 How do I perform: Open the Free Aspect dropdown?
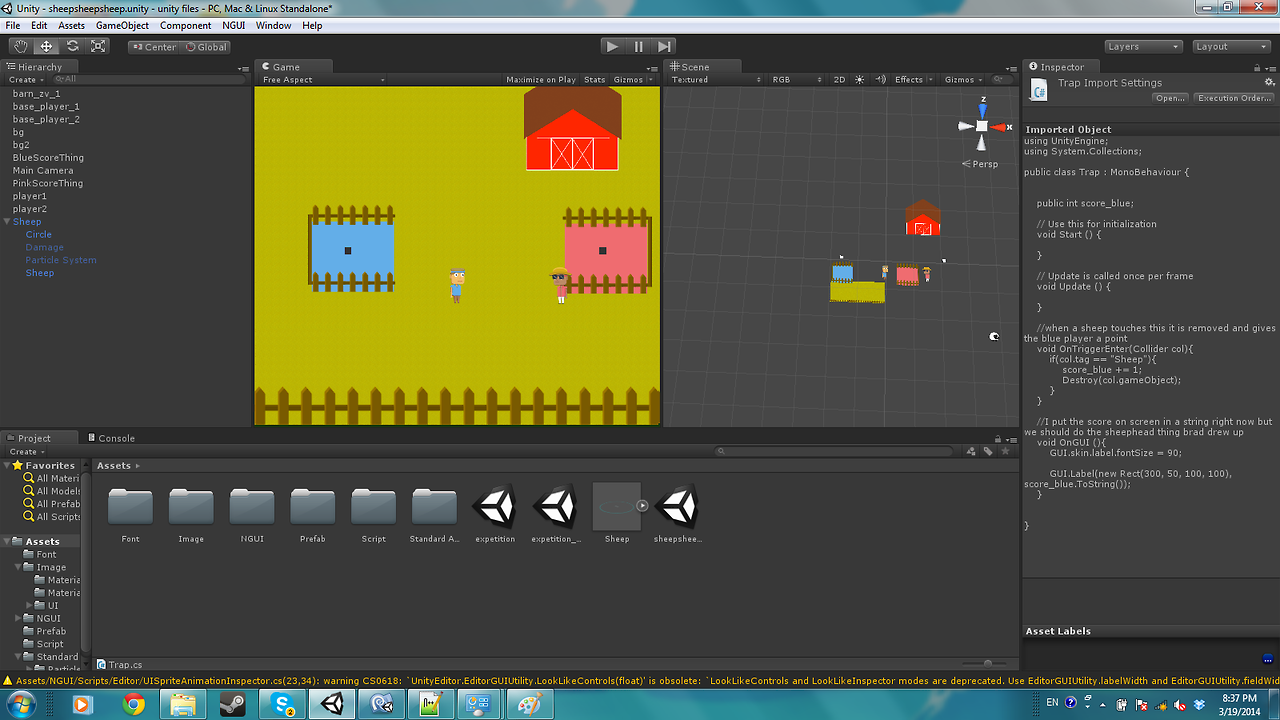pos(322,80)
